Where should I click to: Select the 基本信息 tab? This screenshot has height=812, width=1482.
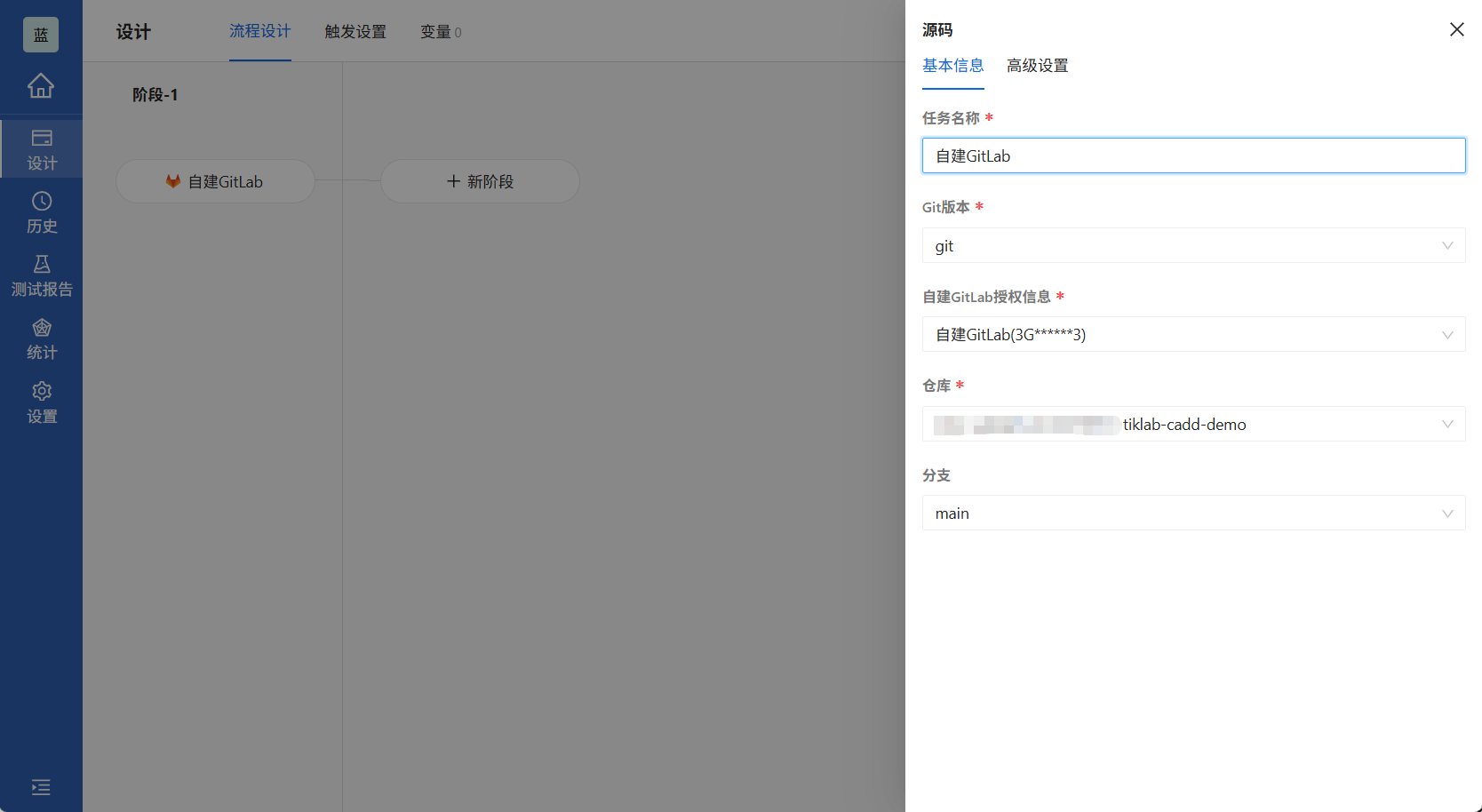click(x=952, y=66)
